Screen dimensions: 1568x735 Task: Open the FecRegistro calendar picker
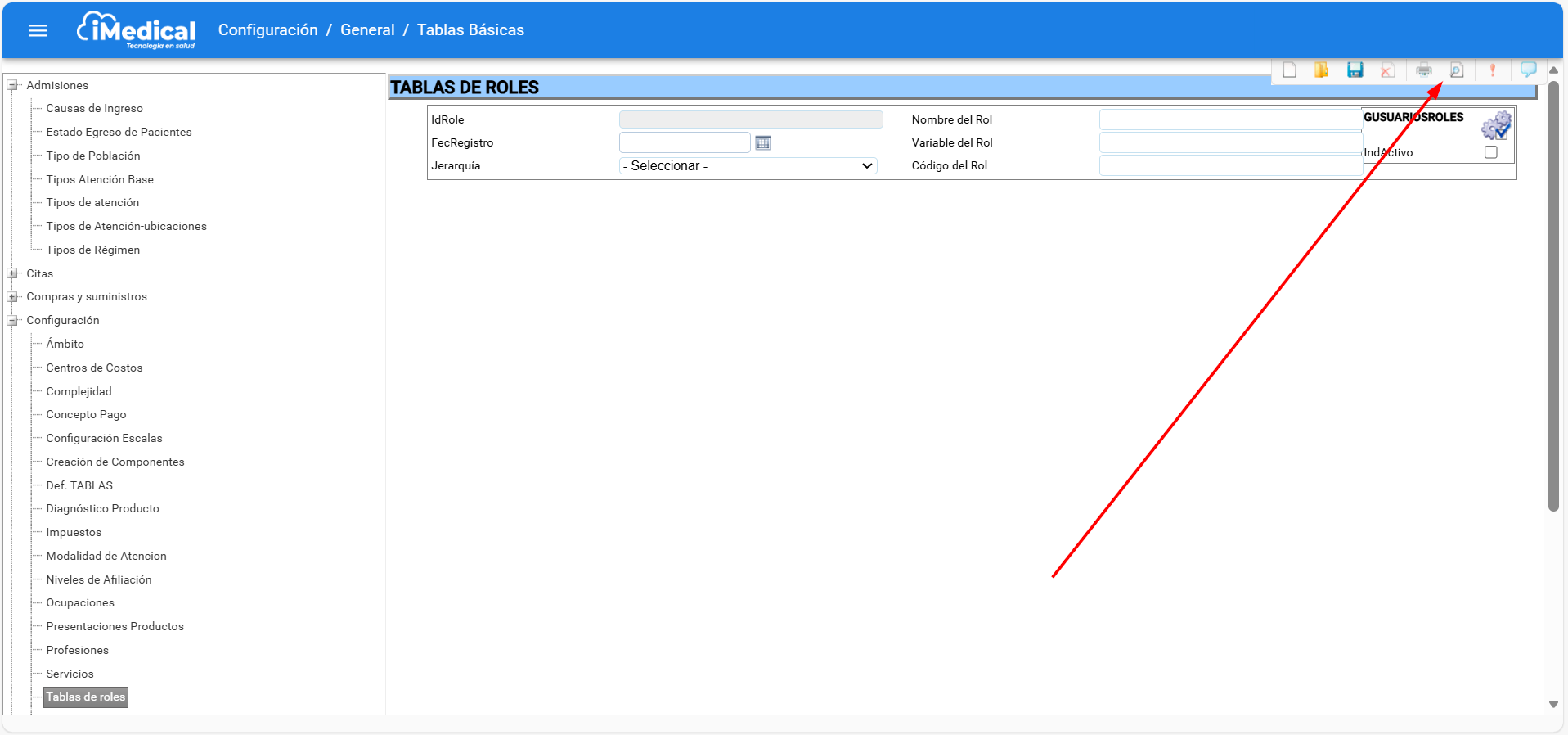click(763, 143)
